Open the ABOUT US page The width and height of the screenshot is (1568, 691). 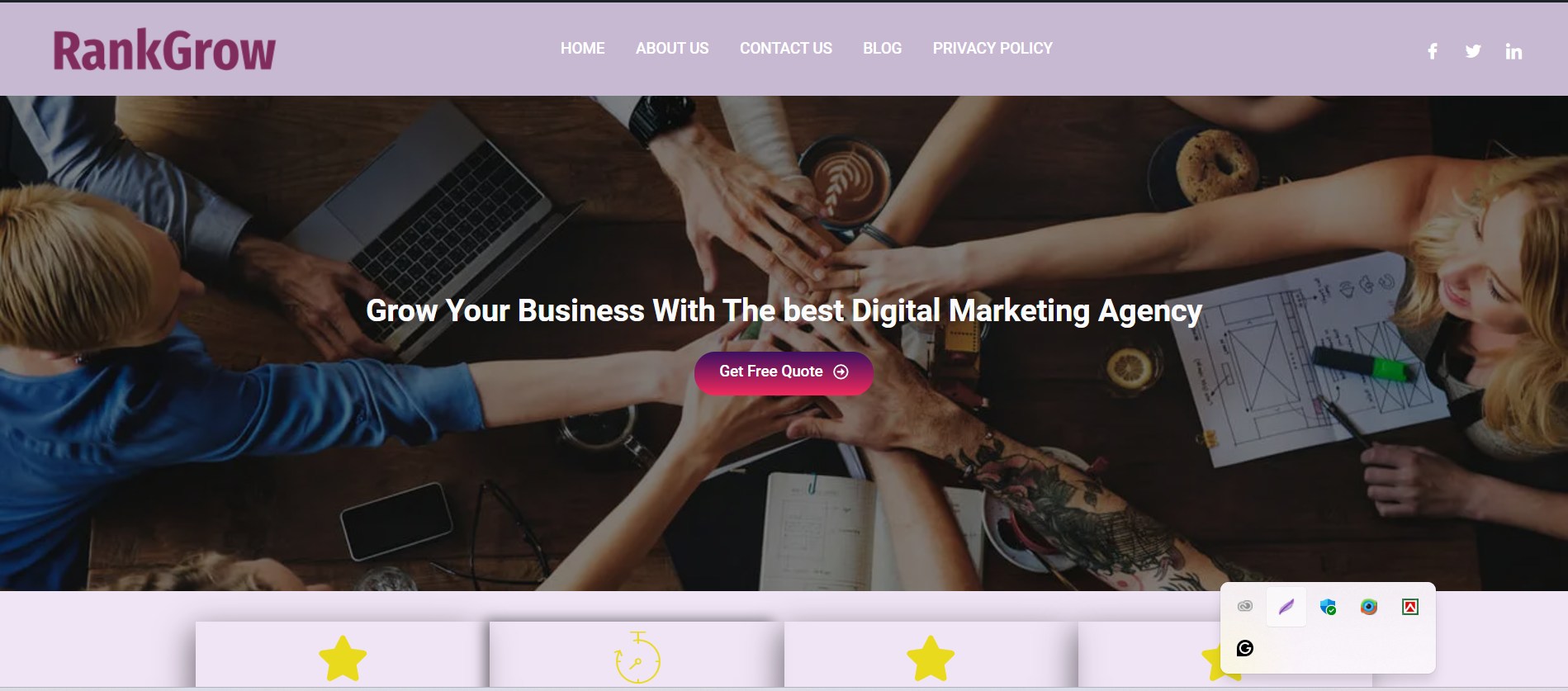(x=672, y=49)
